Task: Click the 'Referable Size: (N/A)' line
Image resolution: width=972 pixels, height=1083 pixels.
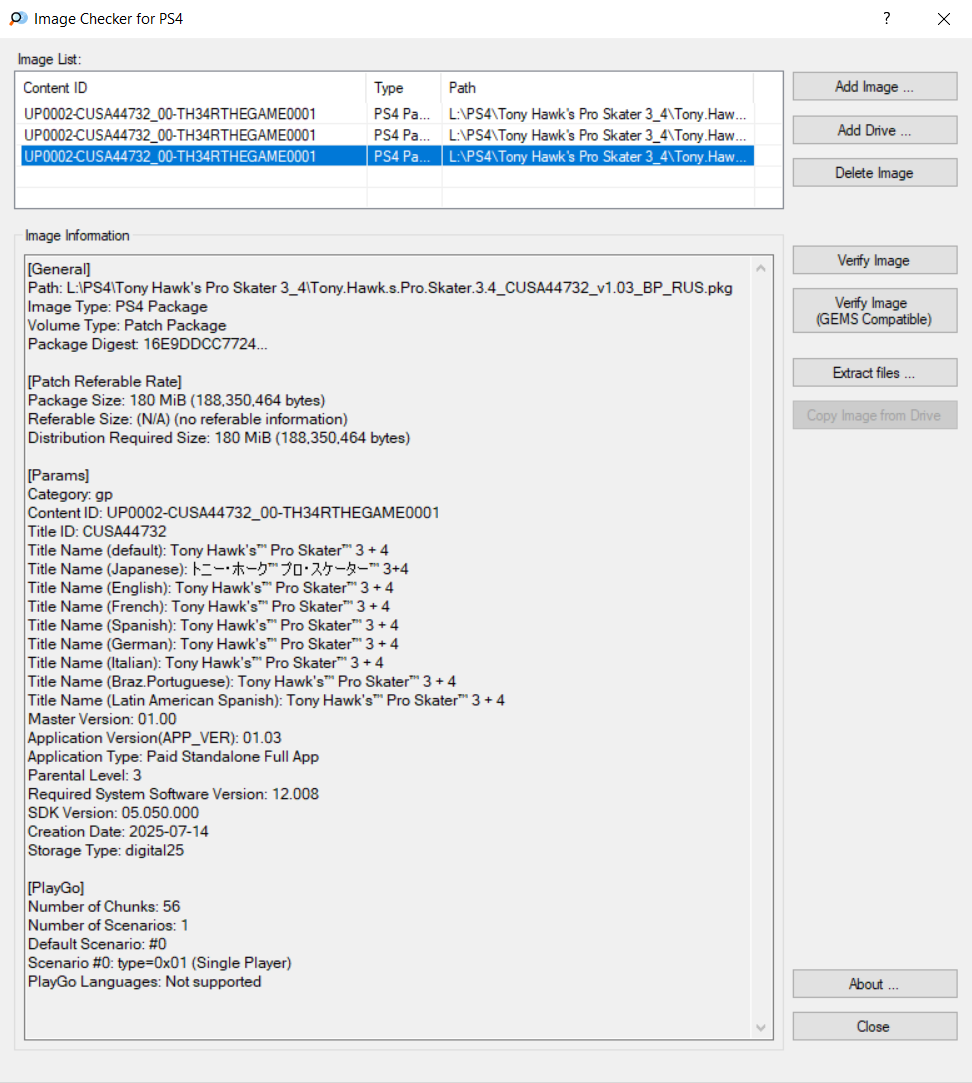Action: point(187,419)
